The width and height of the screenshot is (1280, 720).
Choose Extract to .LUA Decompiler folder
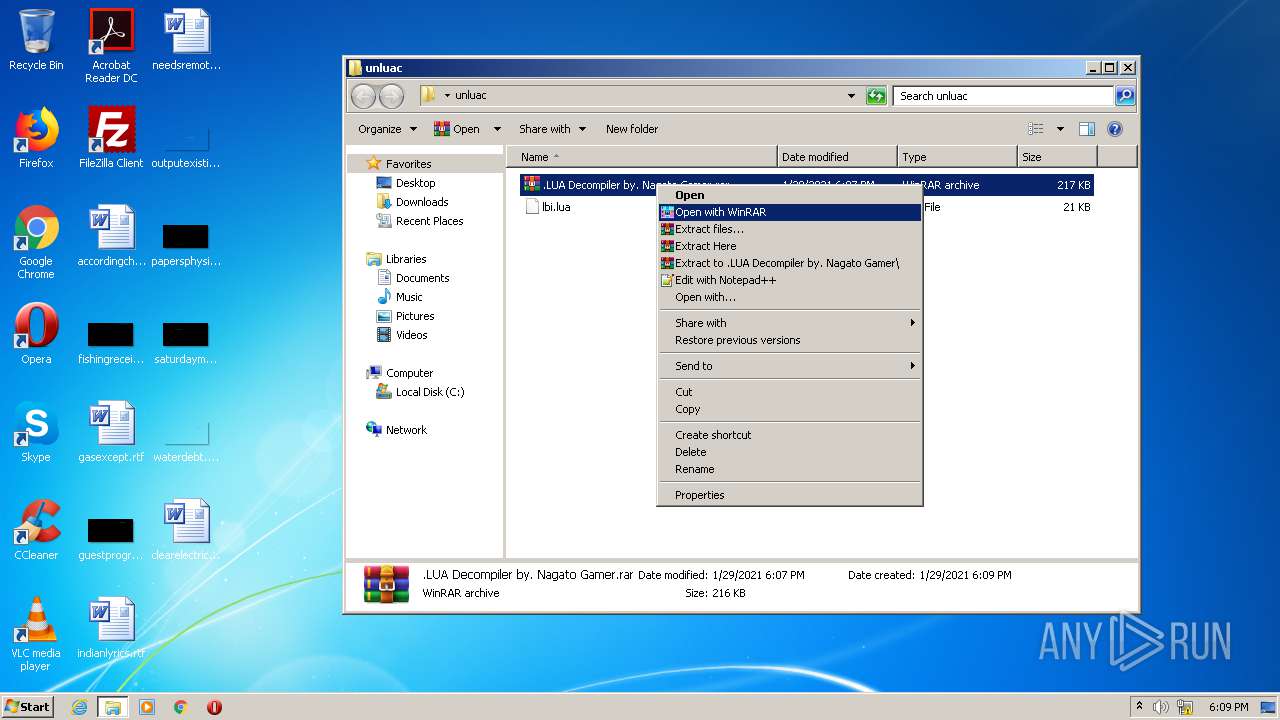coord(789,263)
